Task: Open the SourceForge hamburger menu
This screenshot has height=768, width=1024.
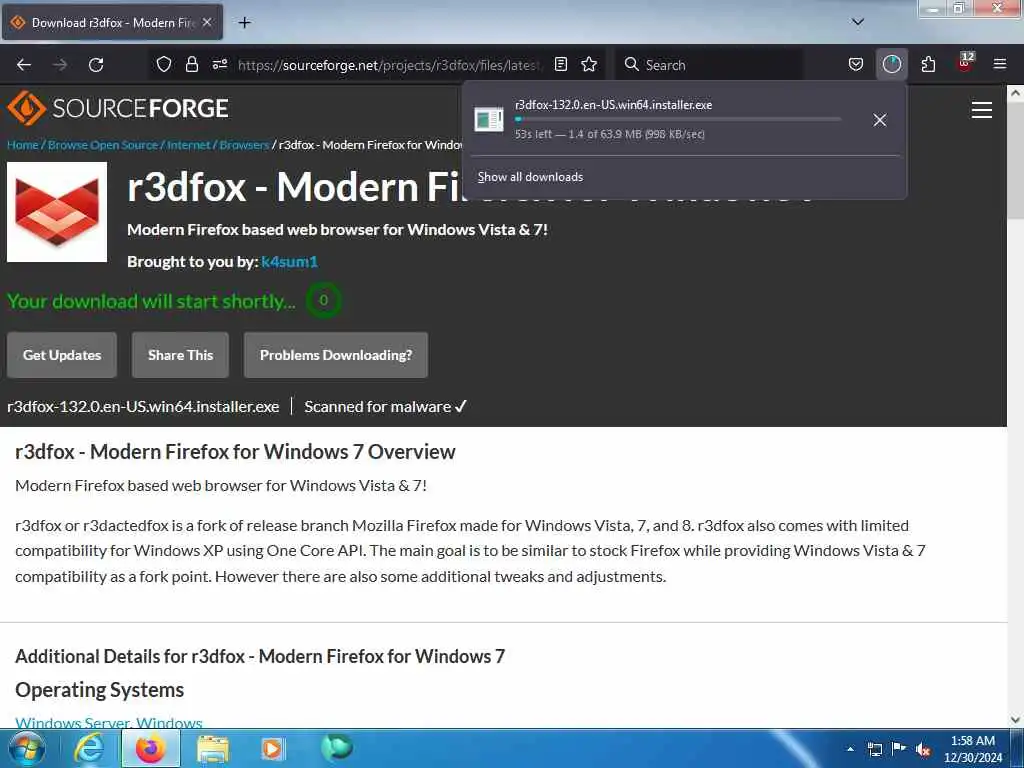Action: pos(982,110)
